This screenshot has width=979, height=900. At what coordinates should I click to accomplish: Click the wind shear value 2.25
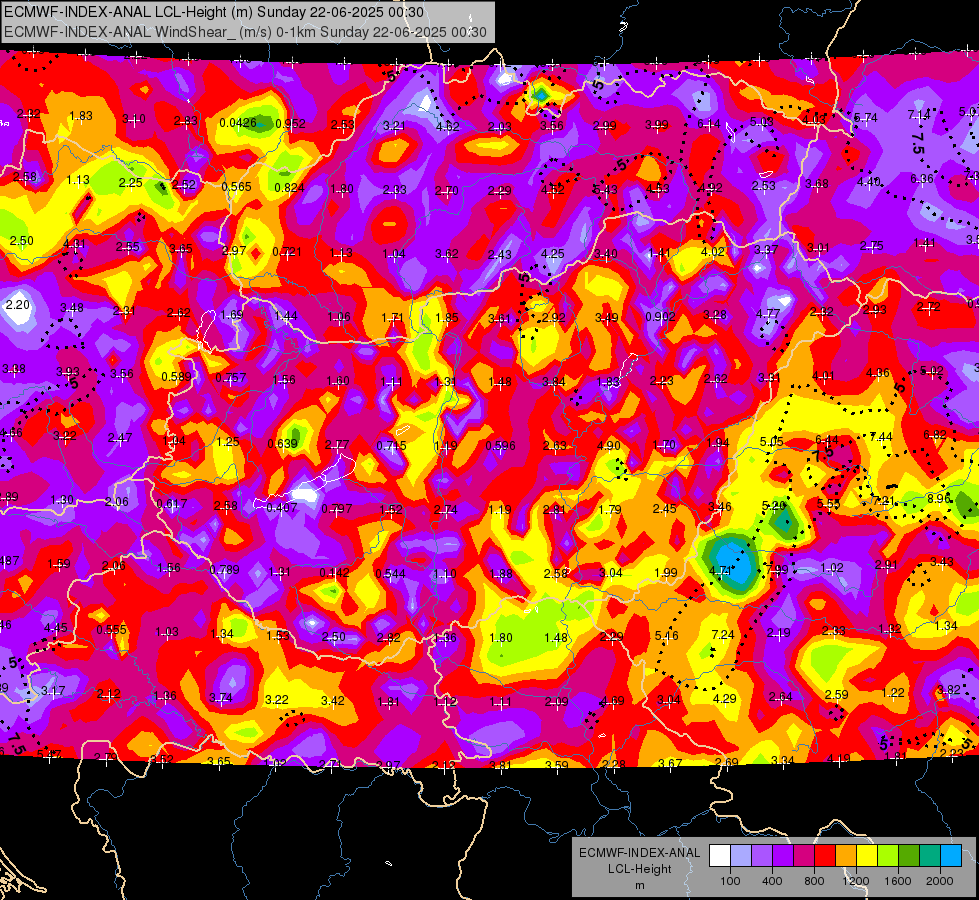point(130,182)
